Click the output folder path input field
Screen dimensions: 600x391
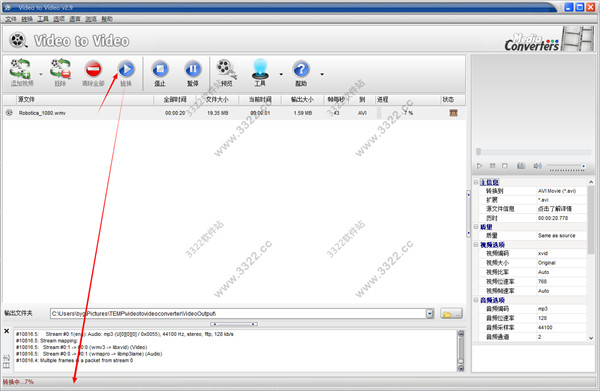point(238,314)
